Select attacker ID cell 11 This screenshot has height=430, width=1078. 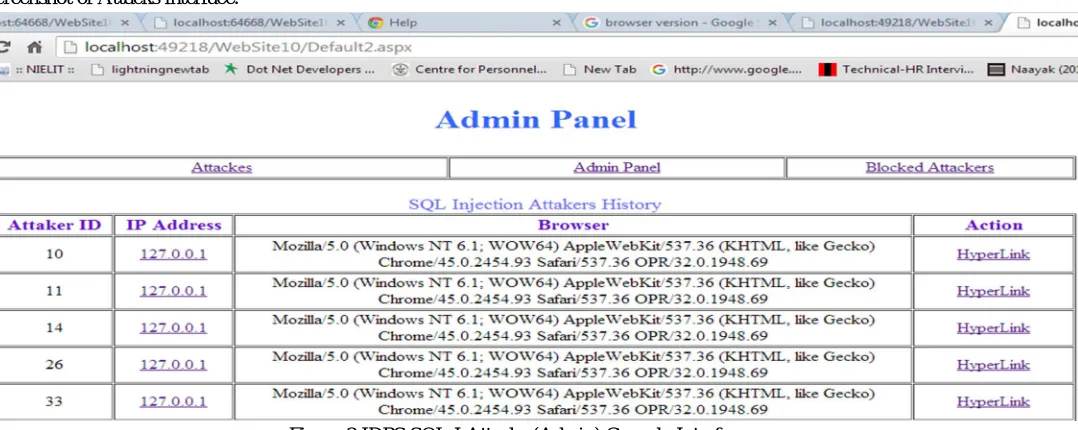[54, 291]
